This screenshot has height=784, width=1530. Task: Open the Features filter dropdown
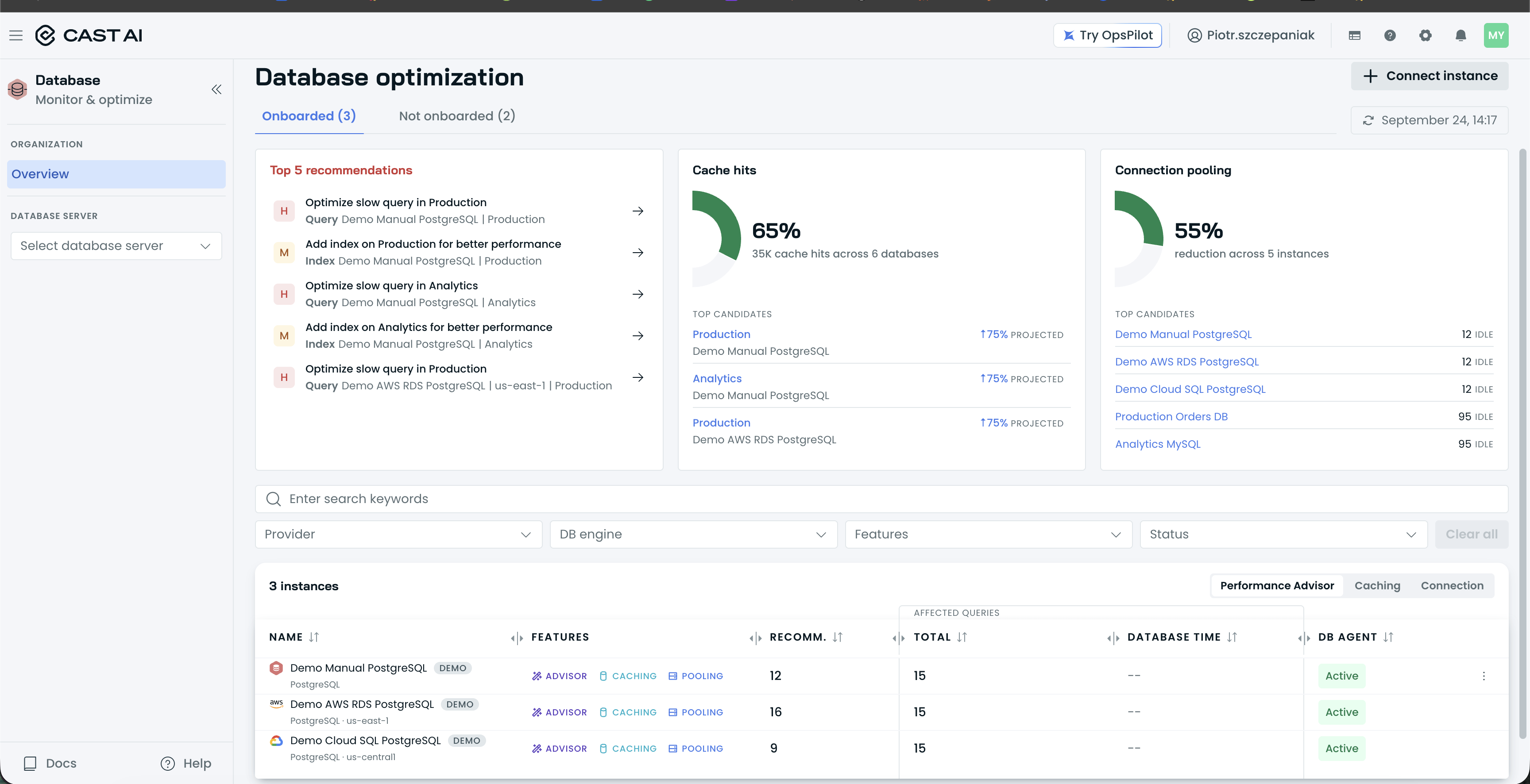pyautogui.click(x=988, y=535)
